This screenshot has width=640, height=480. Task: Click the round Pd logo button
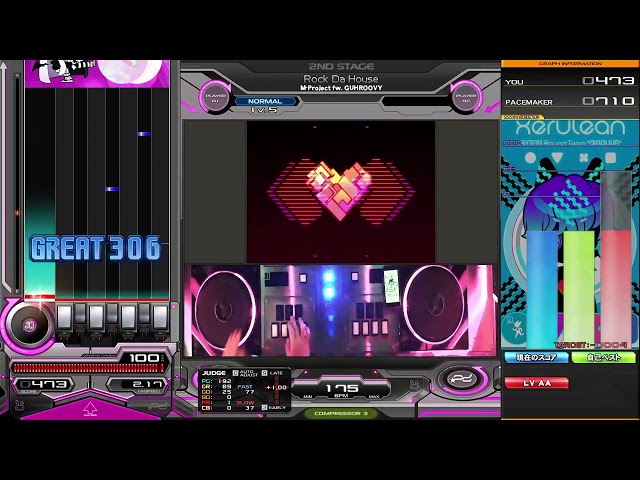[462, 379]
